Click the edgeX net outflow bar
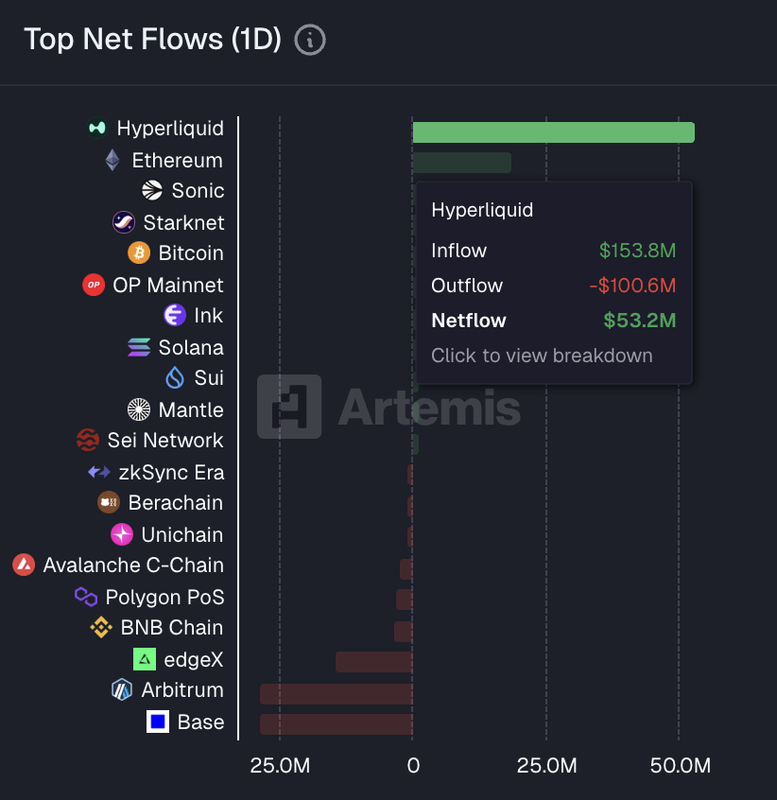 click(374, 662)
